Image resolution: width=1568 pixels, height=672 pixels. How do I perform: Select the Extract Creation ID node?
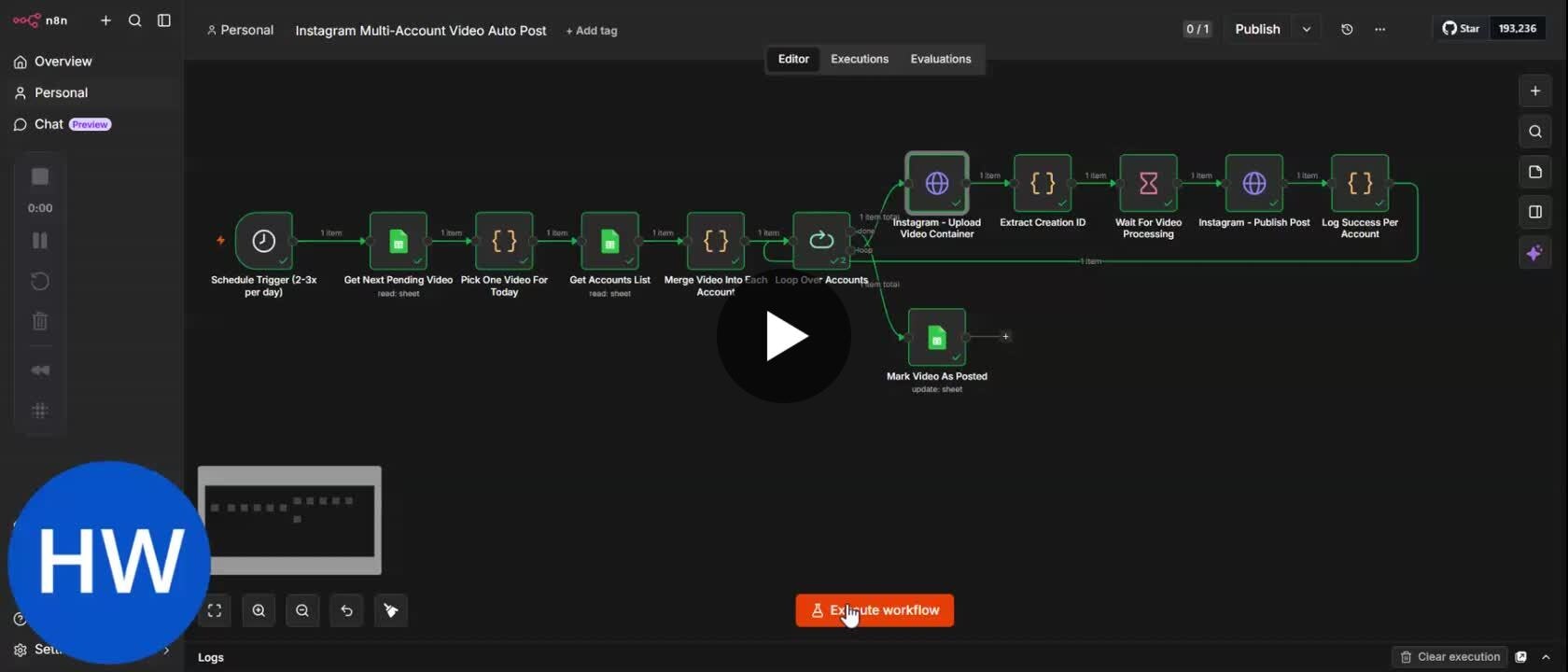[x=1043, y=183]
